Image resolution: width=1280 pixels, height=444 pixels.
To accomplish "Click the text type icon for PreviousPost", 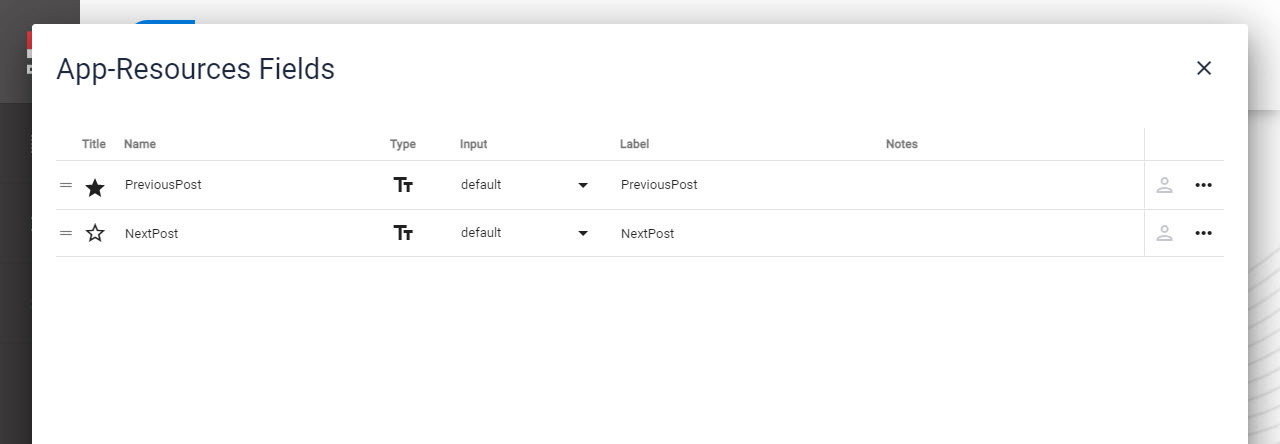I will pyautogui.click(x=403, y=185).
